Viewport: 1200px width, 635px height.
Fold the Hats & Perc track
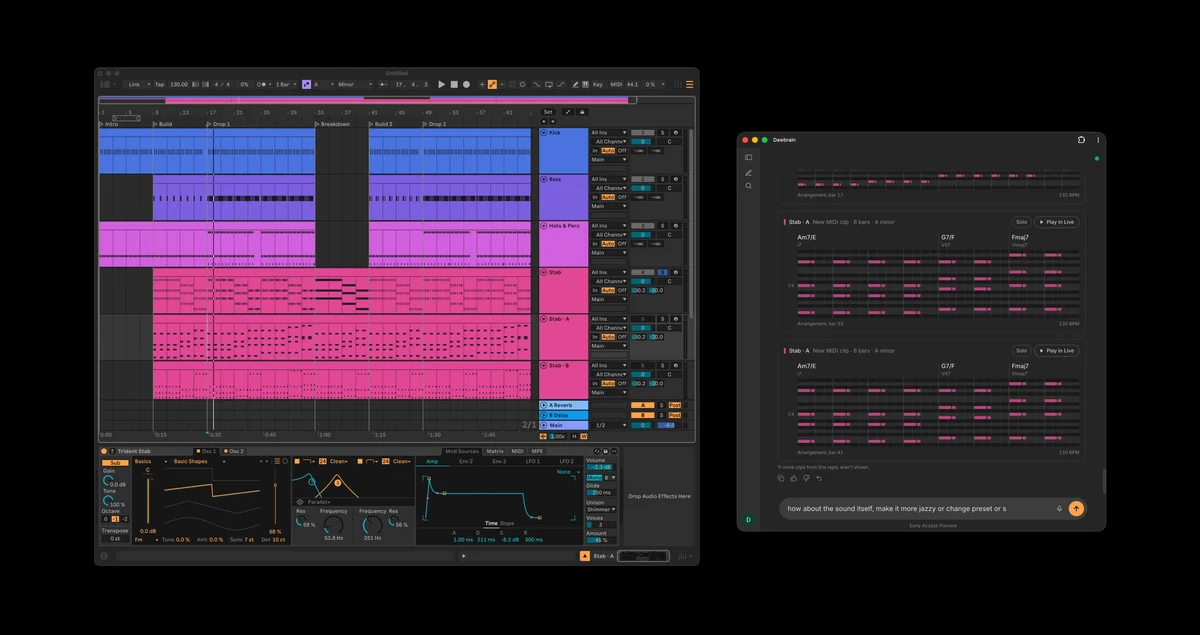click(x=544, y=226)
